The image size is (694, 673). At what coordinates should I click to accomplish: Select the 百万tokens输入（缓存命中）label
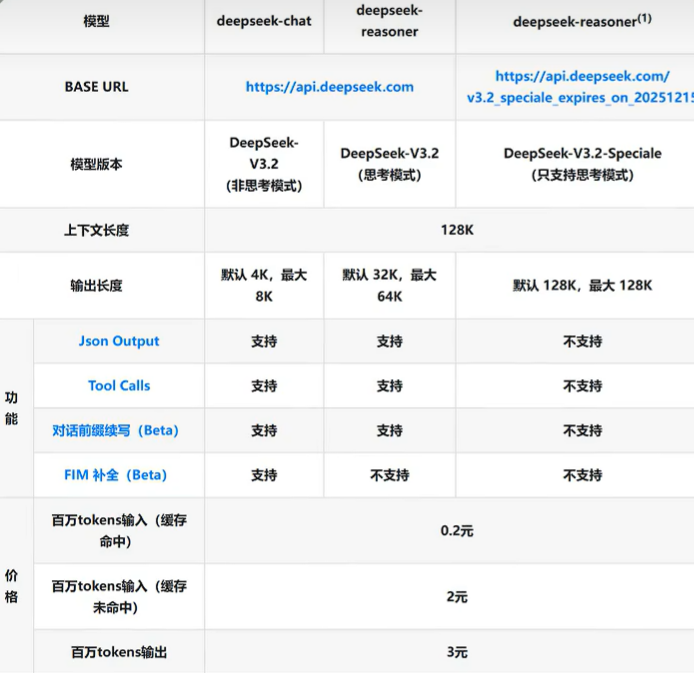[x=119, y=531]
